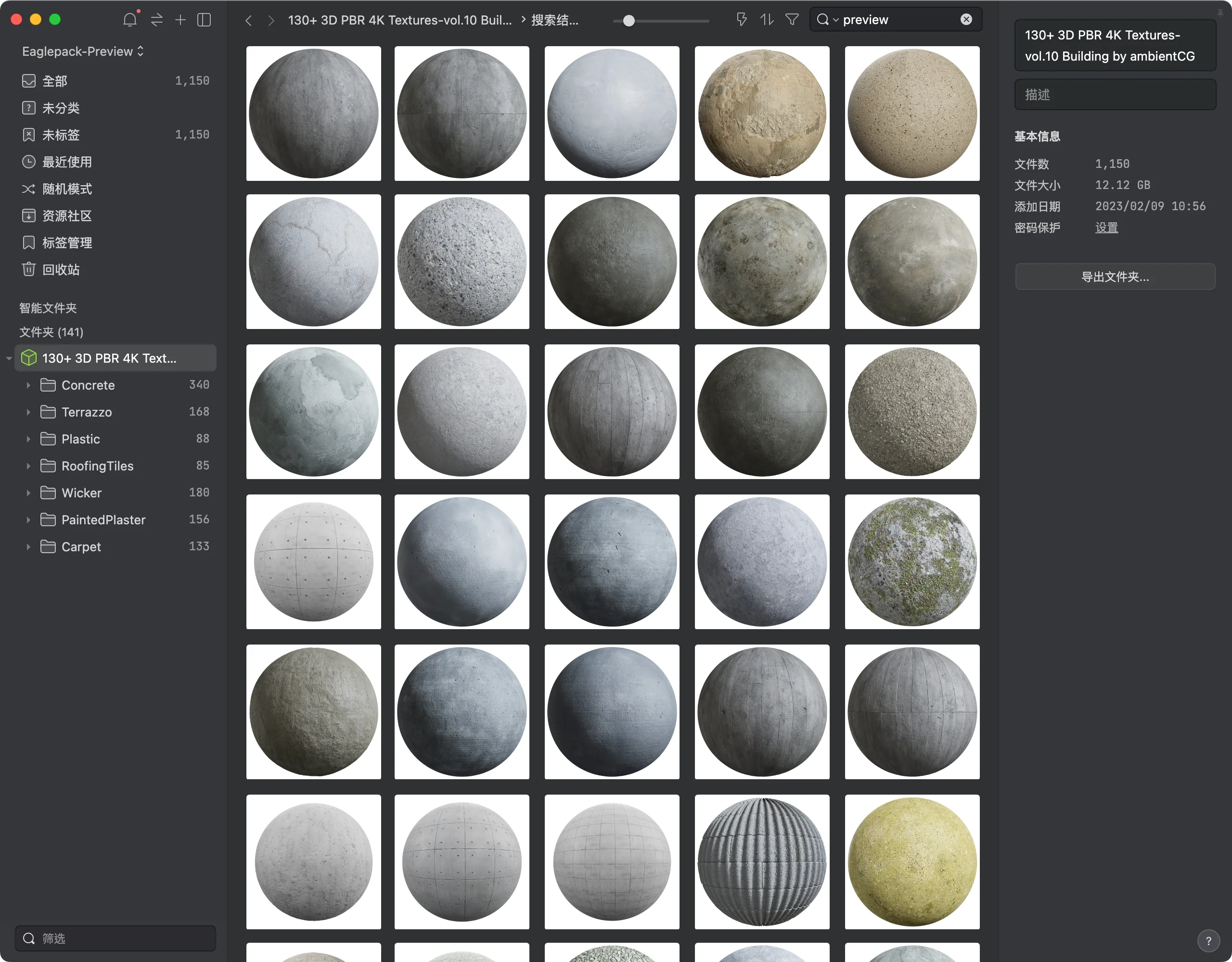Open 回收站 trash
Viewport: 1232px width, 962px height.
pyautogui.click(x=115, y=269)
